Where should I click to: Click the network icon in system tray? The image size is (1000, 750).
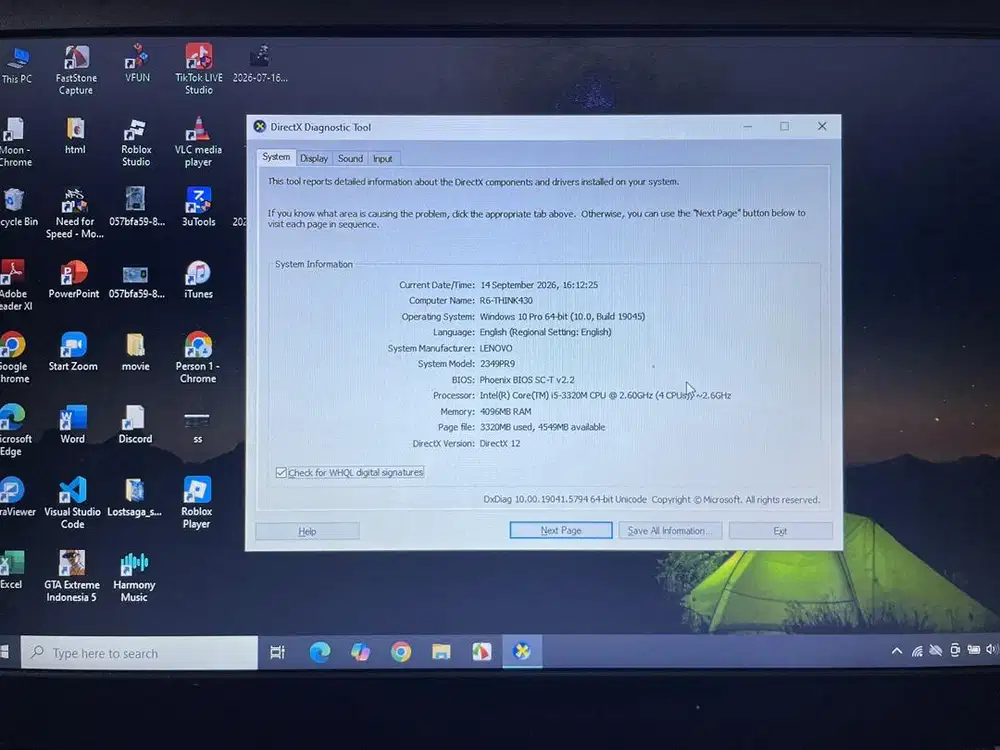916,651
